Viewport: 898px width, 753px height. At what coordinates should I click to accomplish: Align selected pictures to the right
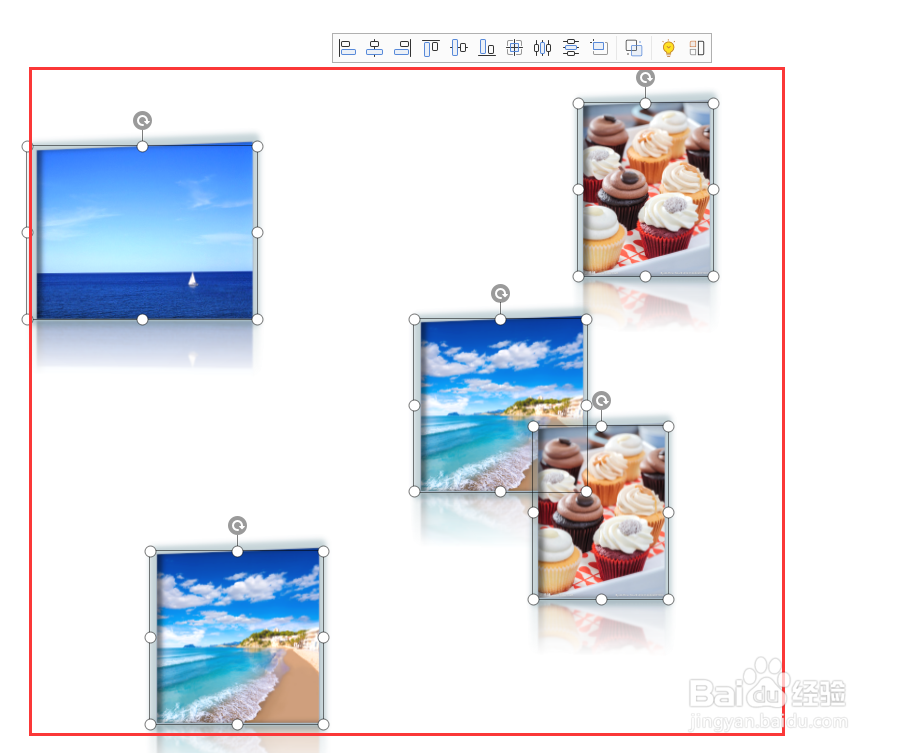[403, 48]
